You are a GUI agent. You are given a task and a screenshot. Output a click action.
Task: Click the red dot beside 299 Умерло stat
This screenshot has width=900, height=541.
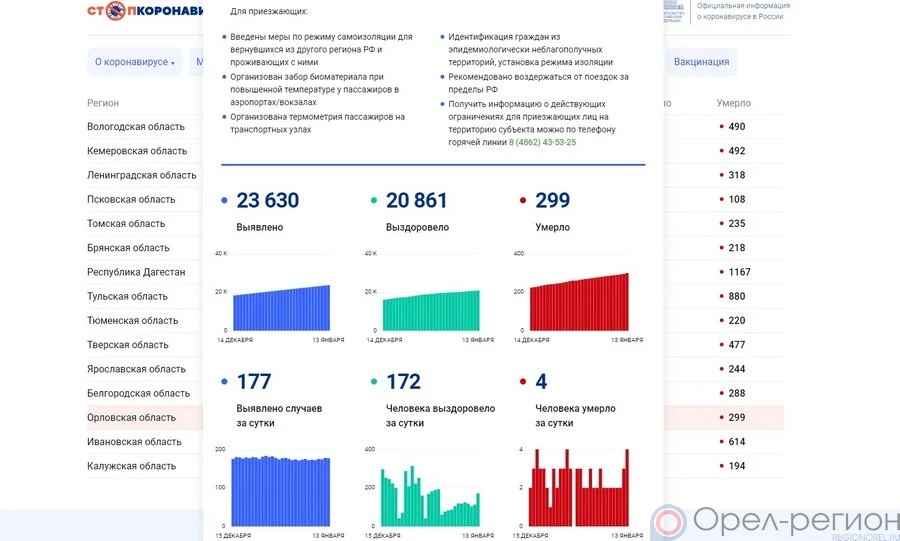[523, 201]
